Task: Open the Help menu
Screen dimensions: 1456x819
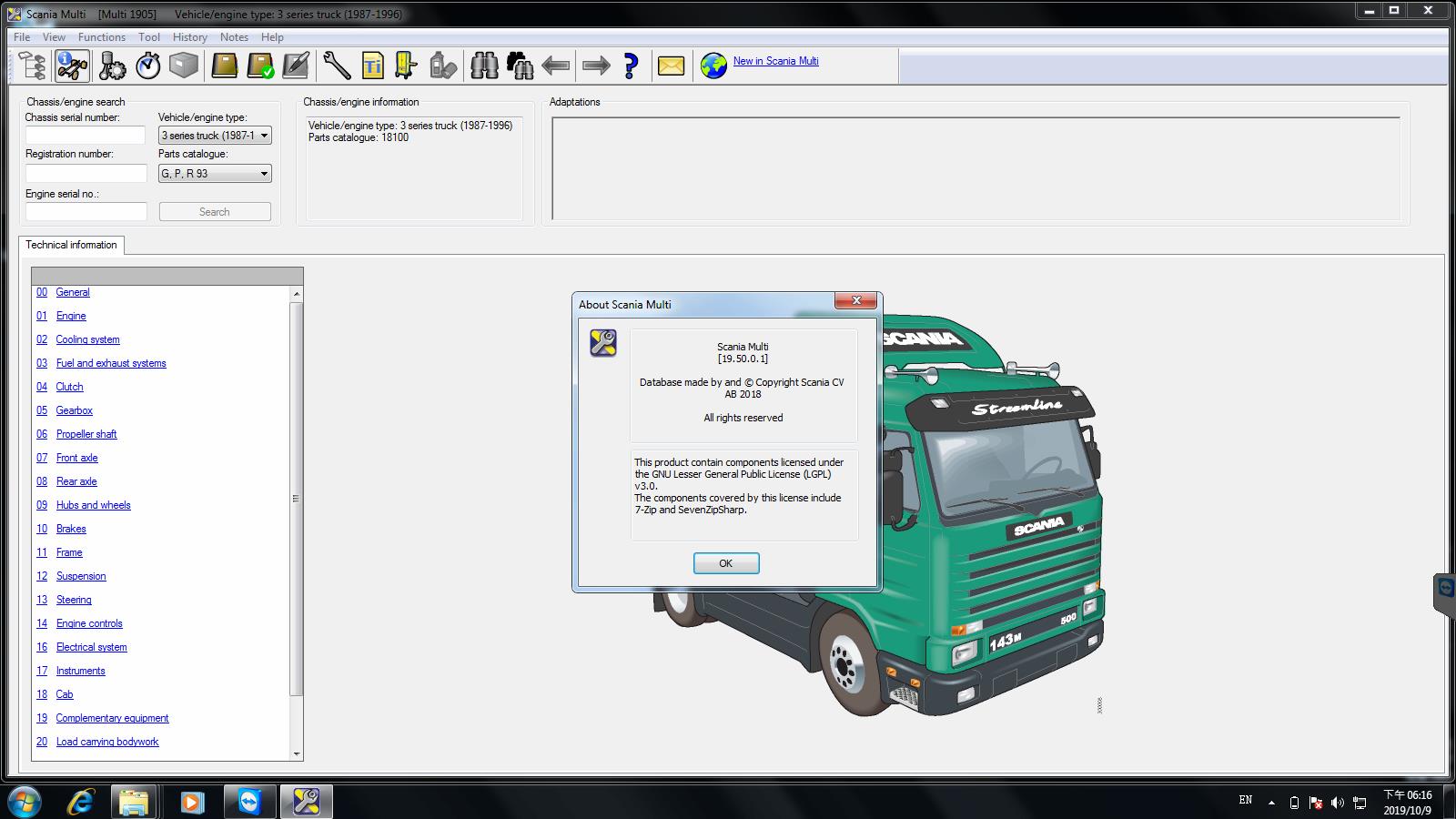Action: pyautogui.click(x=272, y=37)
